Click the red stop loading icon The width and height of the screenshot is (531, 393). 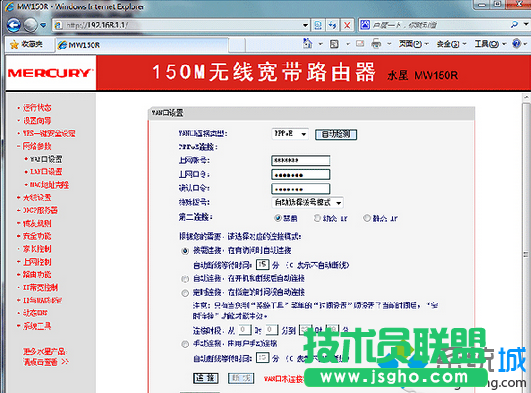[x=347, y=25]
